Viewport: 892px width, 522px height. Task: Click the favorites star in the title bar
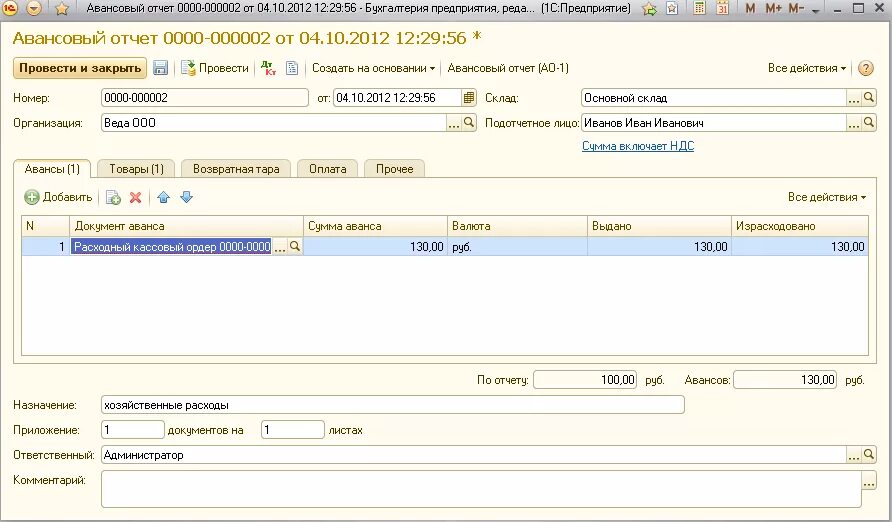coord(62,9)
